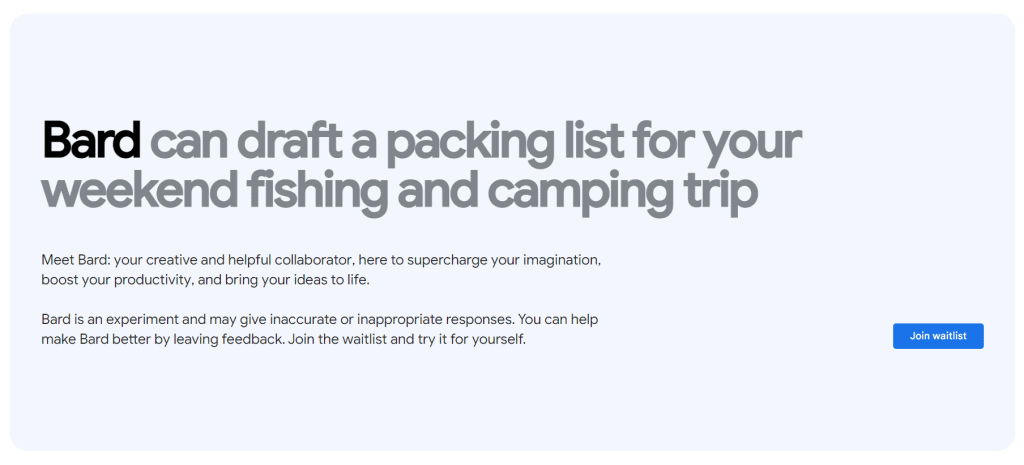Click the words creative and helpful collaborator
1024x465 pixels.
pyautogui.click(x=248, y=260)
